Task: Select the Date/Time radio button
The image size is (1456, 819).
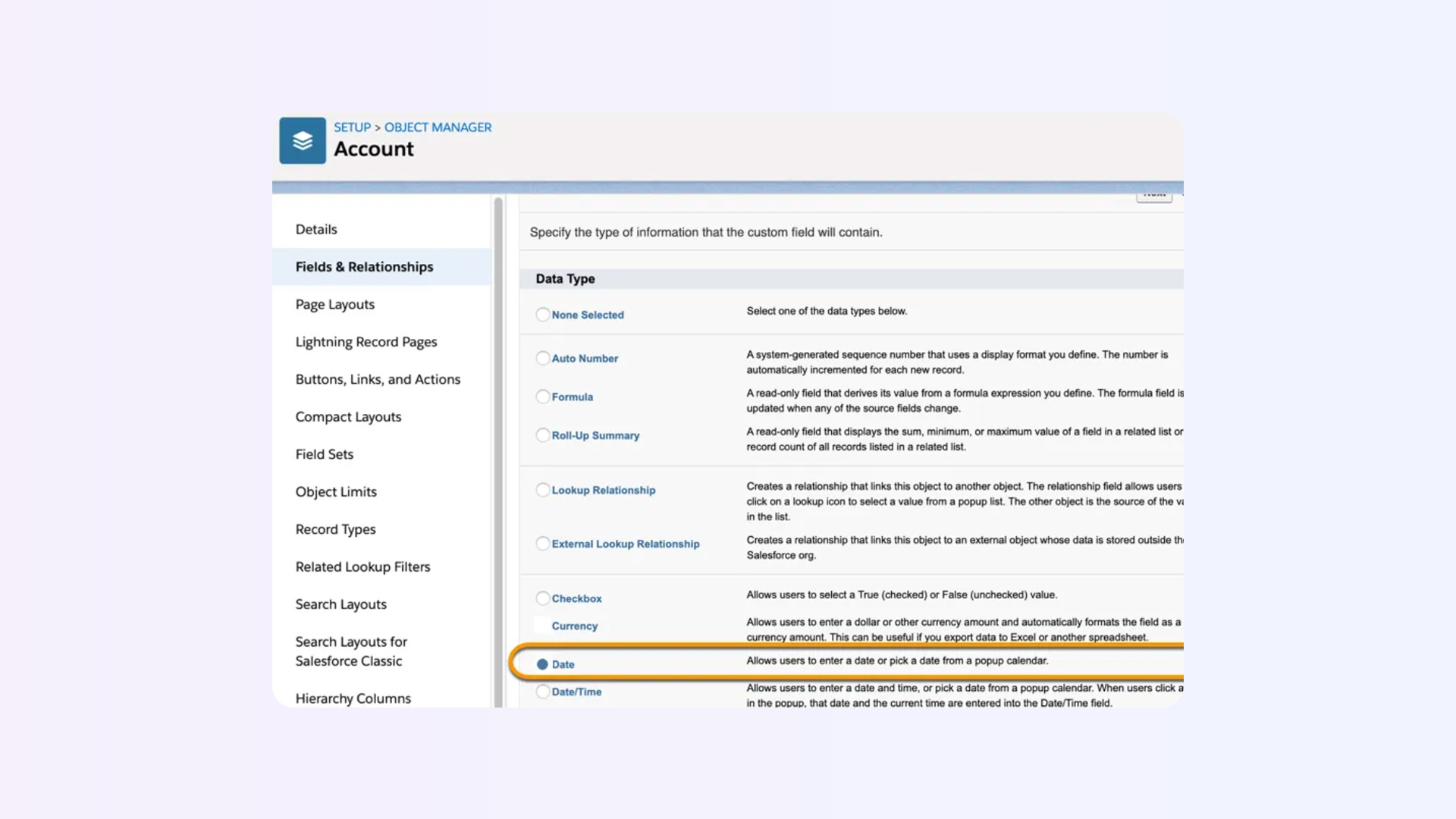Action: [543, 692]
